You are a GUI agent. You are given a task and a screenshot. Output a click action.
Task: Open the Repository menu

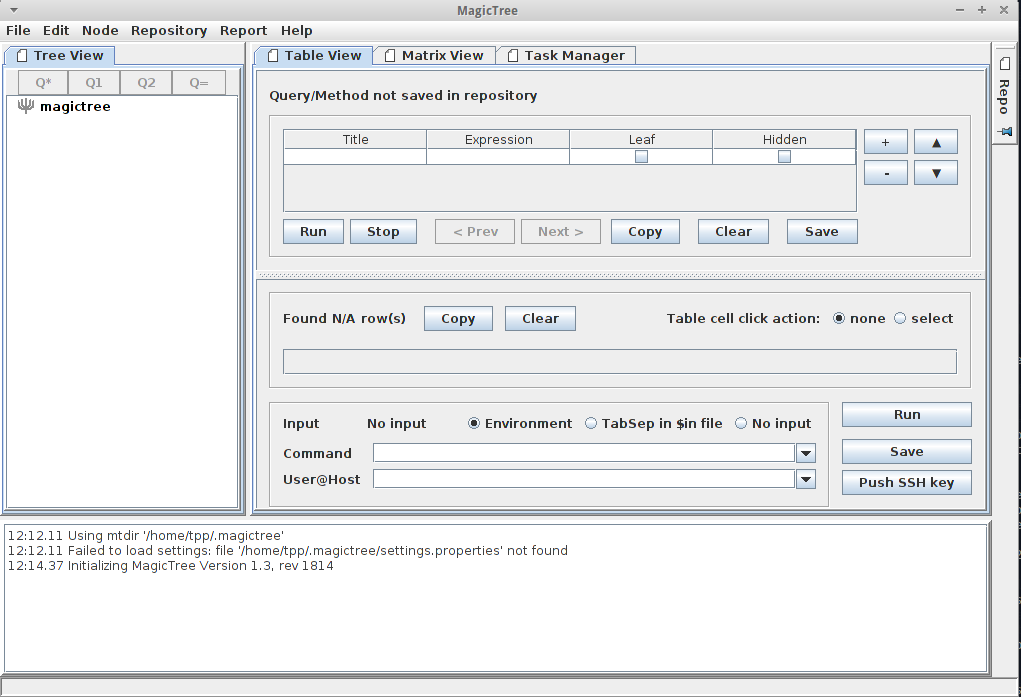pos(169,31)
